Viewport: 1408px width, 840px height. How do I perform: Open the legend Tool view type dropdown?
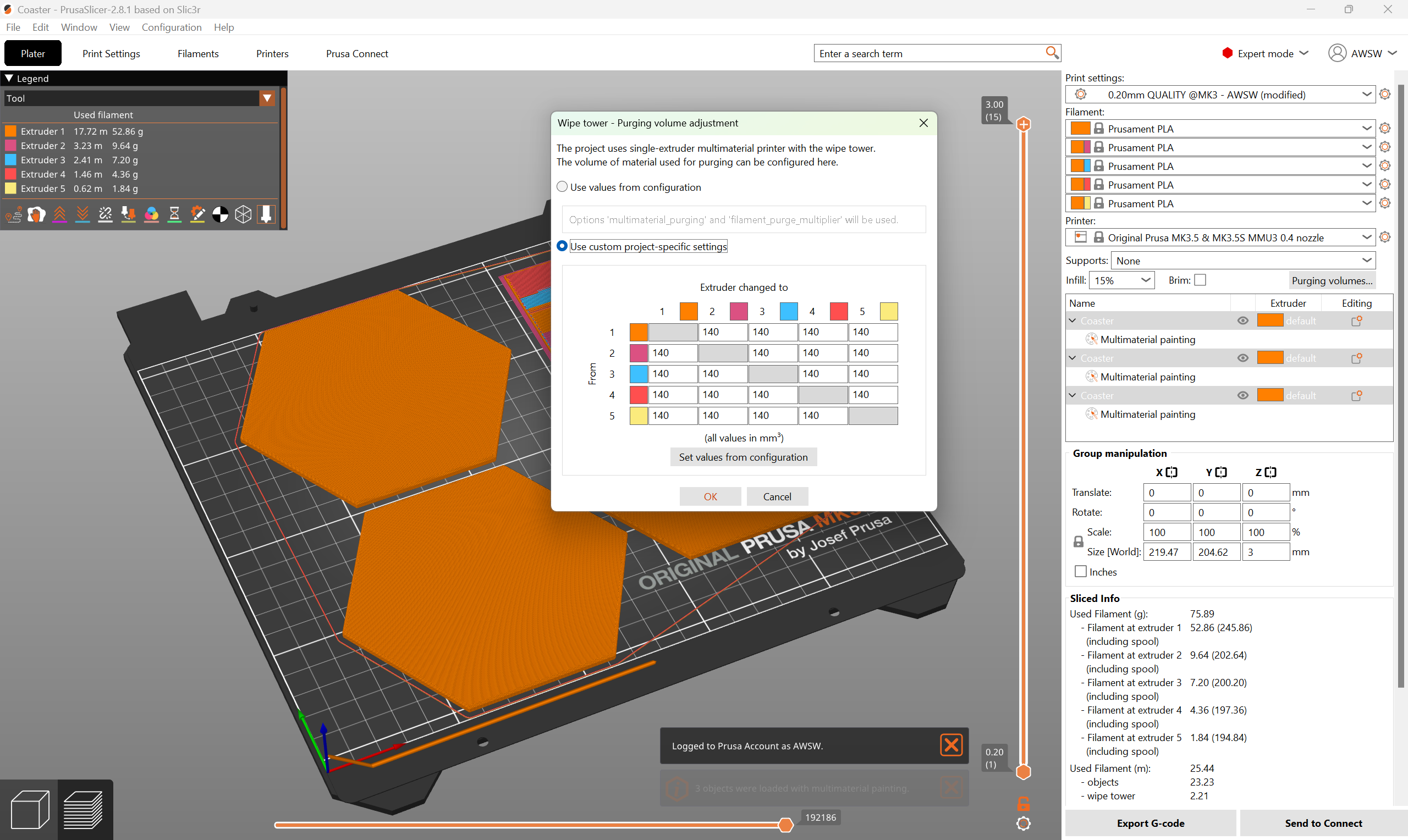[x=139, y=98]
